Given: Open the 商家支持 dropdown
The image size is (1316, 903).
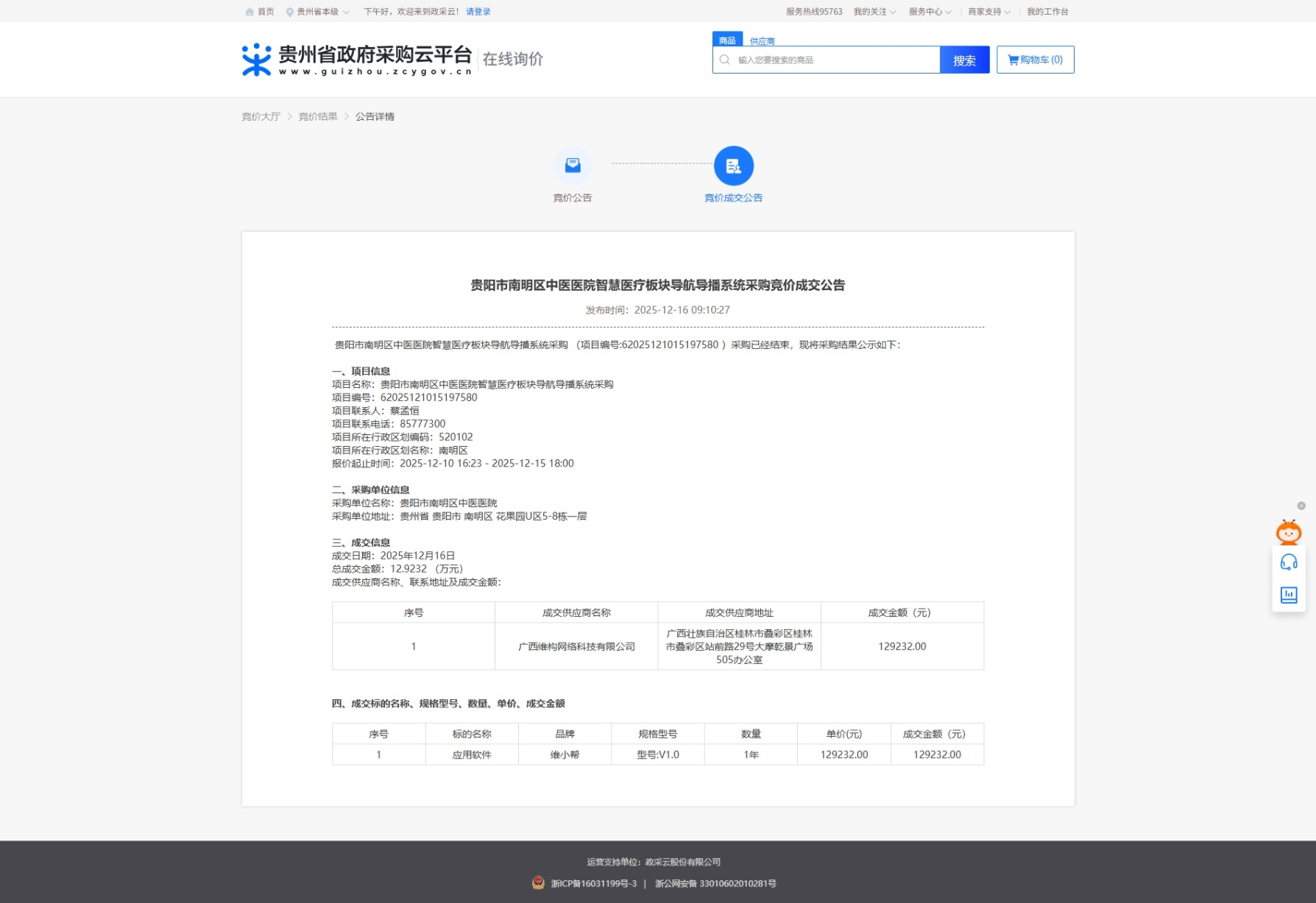Looking at the screenshot, I should coord(988,12).
